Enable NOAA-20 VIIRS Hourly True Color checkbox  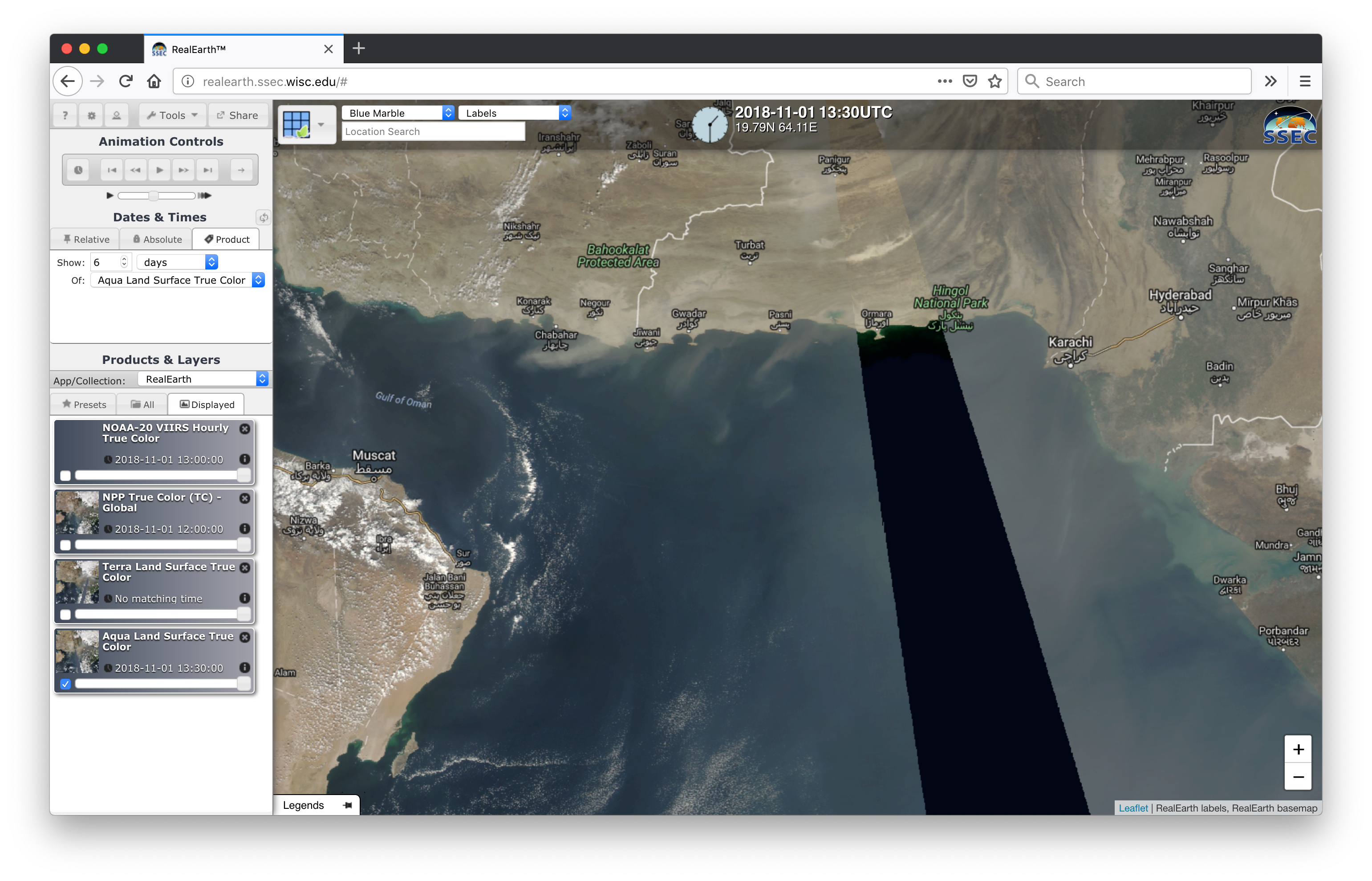66,475
